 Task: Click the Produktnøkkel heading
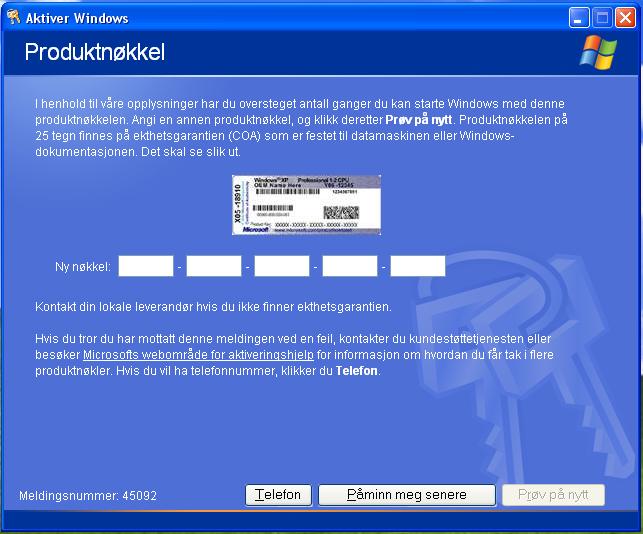point(95,52)
